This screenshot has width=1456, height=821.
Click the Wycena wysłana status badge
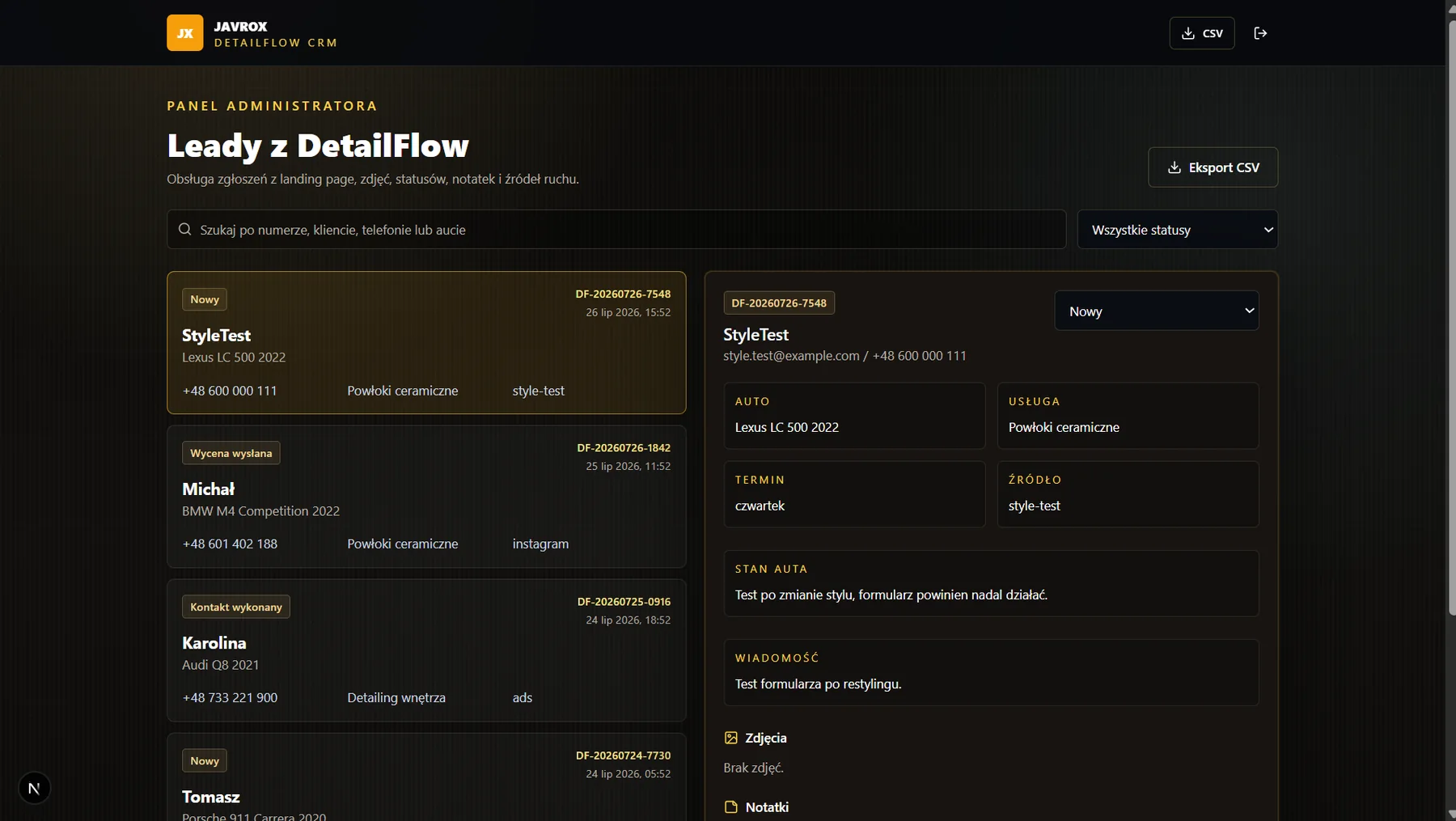pos(231,453)
